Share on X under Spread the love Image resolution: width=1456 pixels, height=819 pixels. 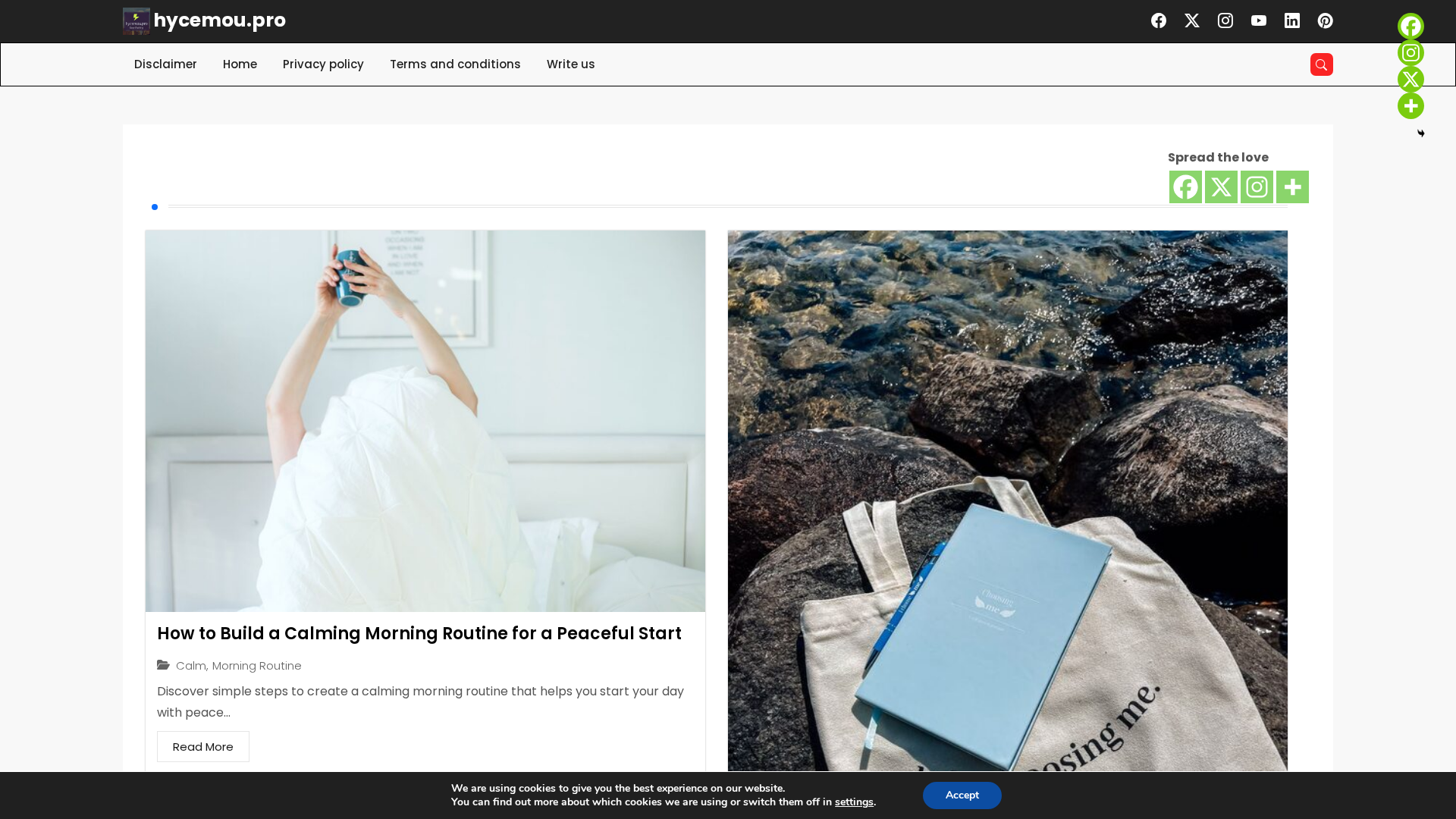[x=1221, y=187]
